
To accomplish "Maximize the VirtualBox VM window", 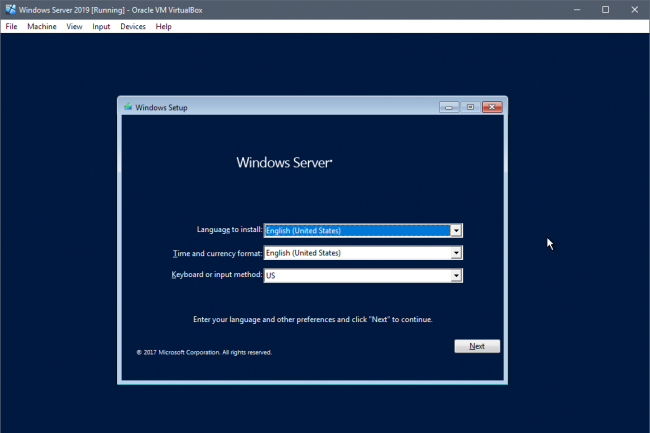I will (x=605, y=10).
